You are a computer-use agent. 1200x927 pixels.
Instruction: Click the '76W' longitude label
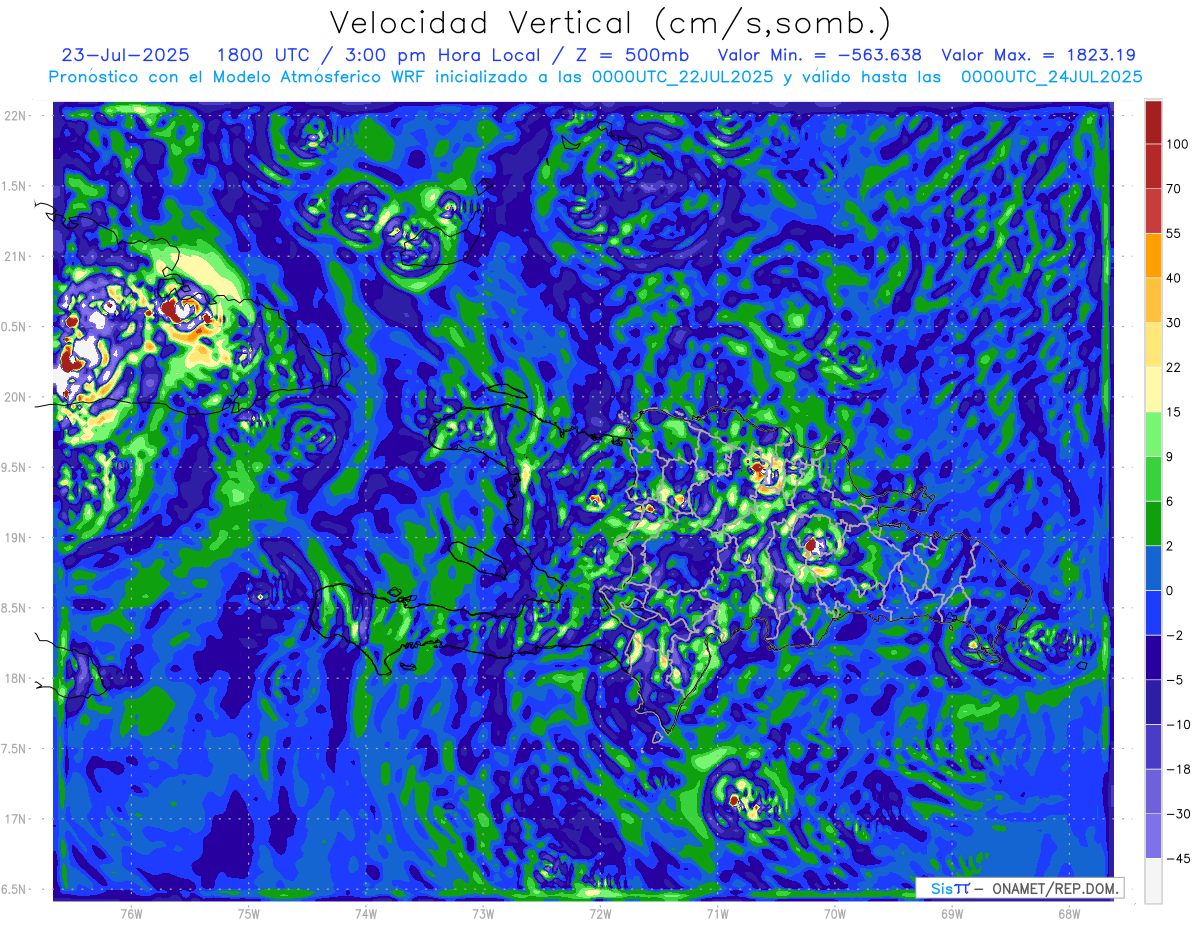point(131,914)
